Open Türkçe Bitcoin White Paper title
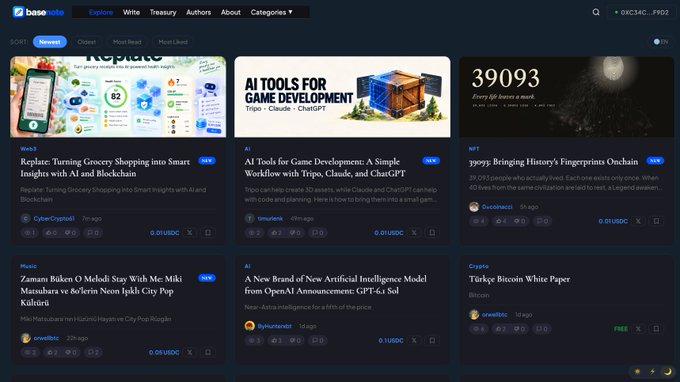Viewport: 680px width, 382px height. click(x=519, y=279)
